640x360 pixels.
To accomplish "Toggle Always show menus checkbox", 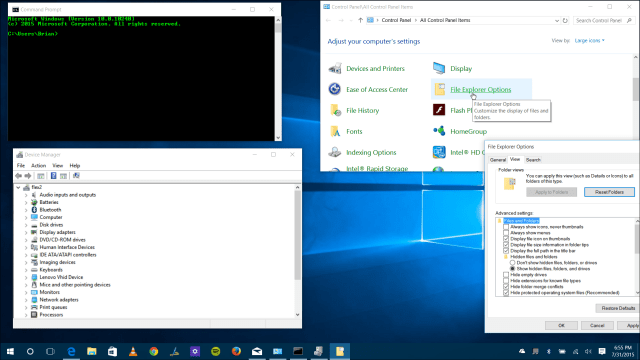I will pos(506,233).
